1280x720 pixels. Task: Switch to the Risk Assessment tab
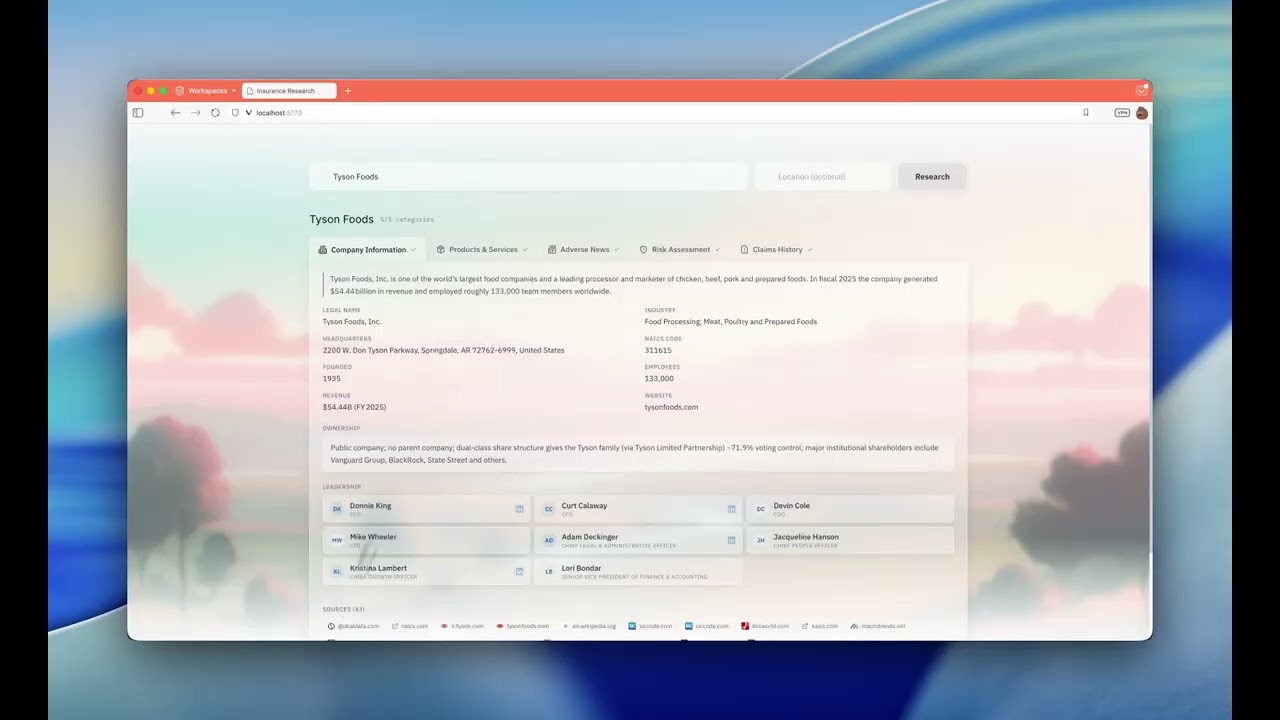click(680, 250)
